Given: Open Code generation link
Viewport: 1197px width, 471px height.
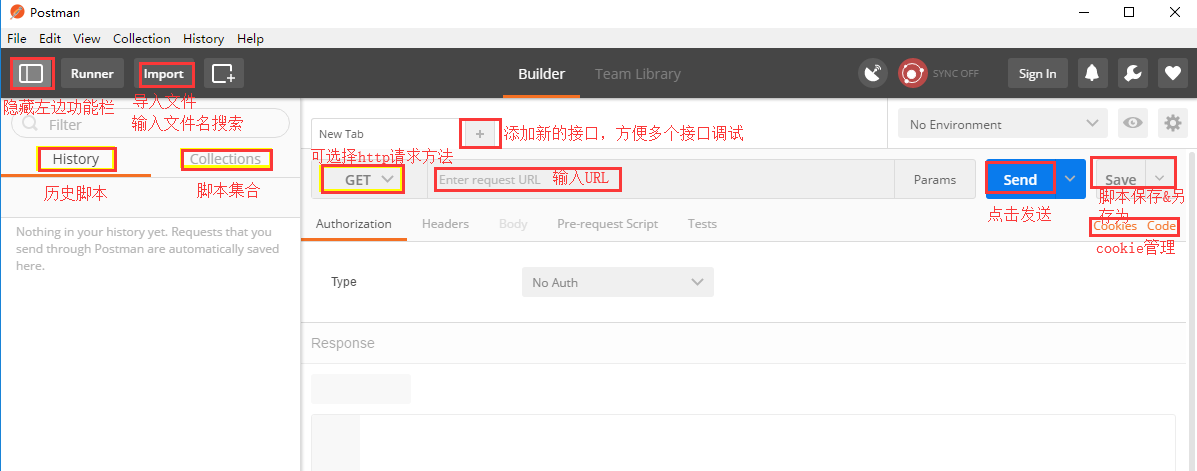Looking at the screenshot, I should coord(1161,226).
